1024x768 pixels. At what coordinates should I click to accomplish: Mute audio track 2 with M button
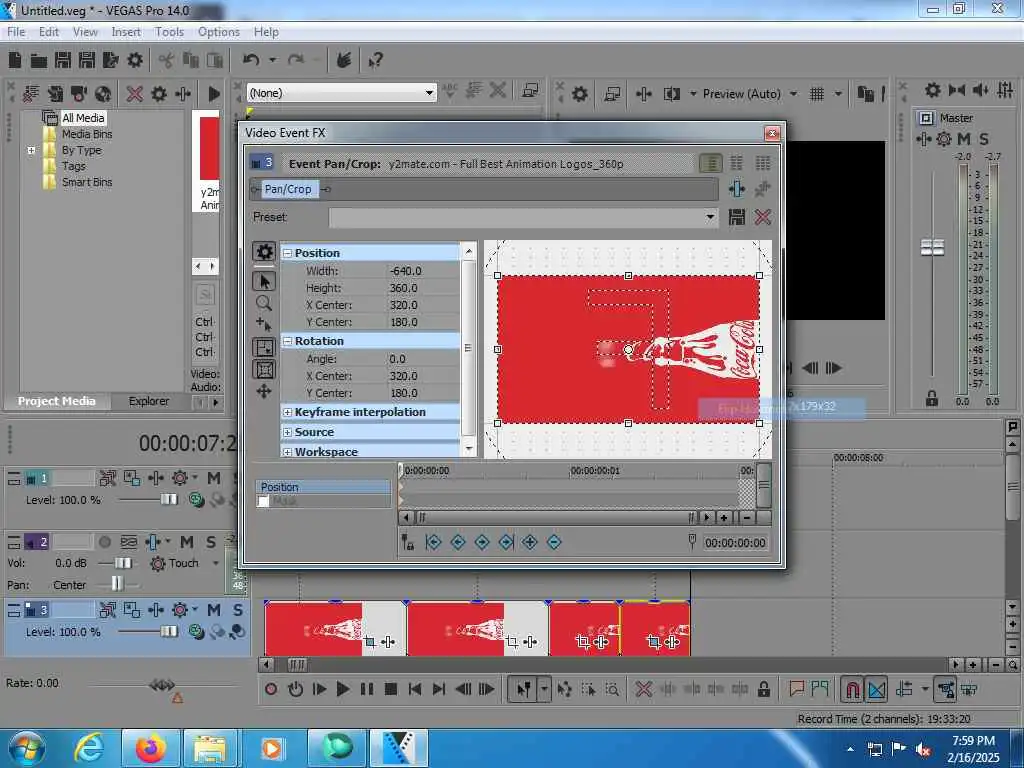[x=187, y=542]
